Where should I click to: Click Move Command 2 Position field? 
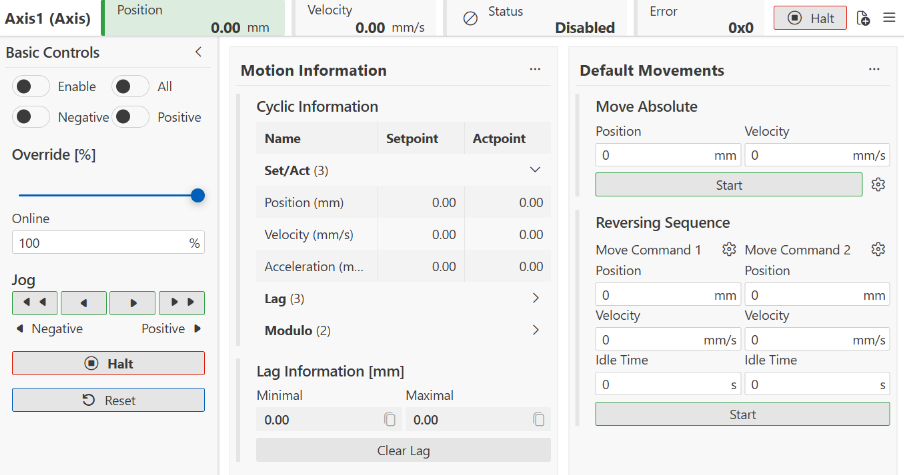coord(817,295)
